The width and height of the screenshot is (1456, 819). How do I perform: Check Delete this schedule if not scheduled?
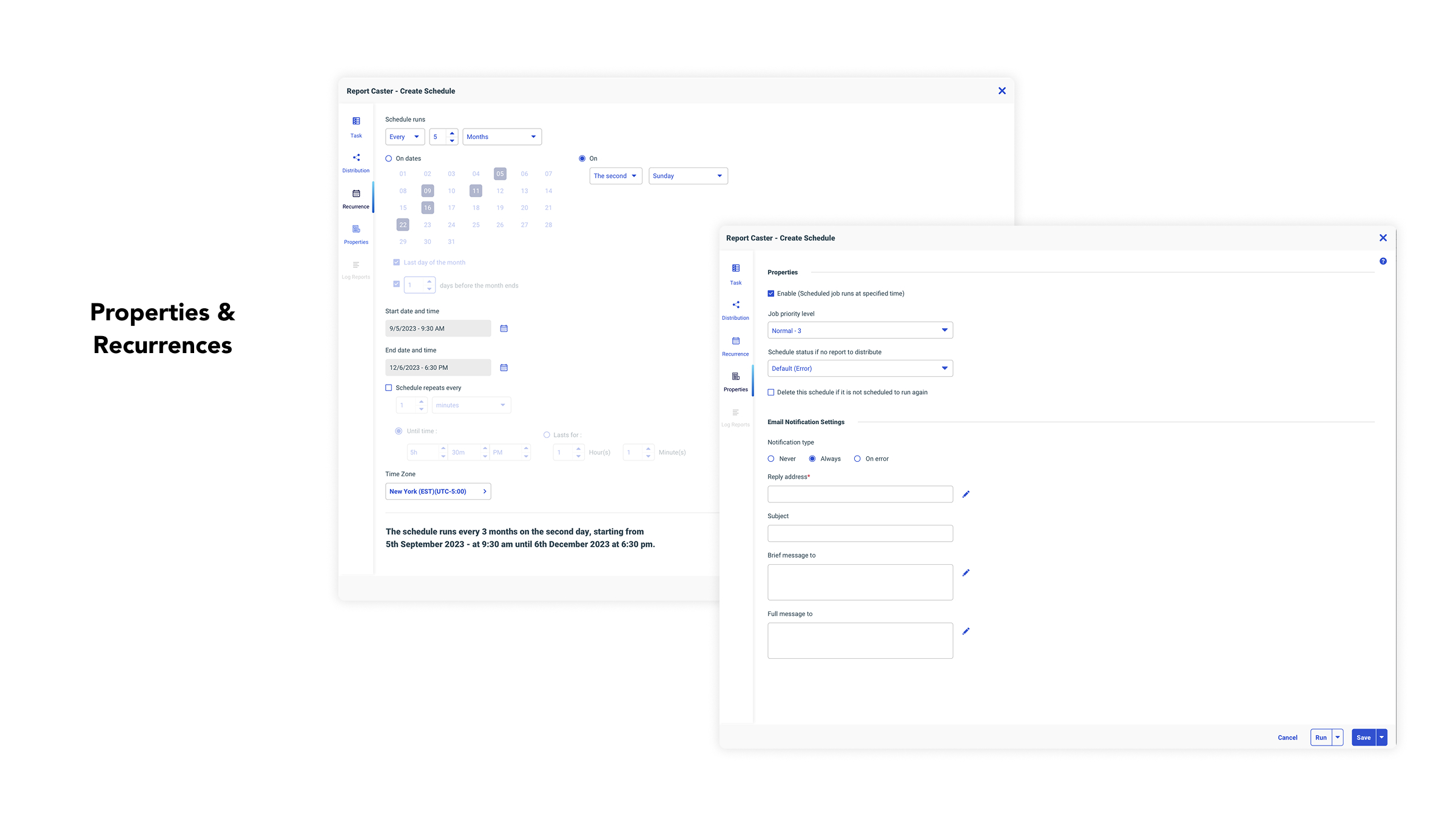pos(771,393)
